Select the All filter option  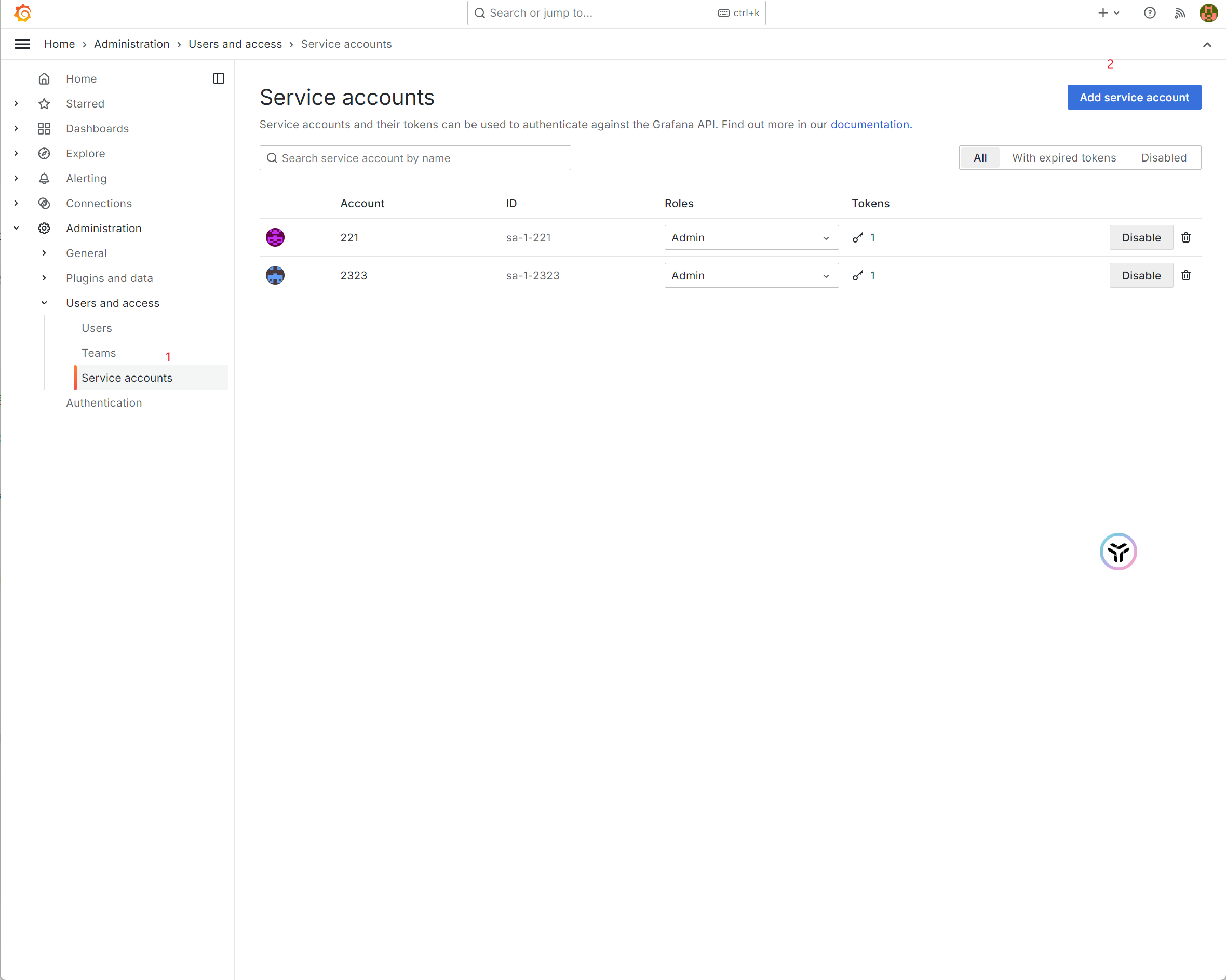coord(980,157)
